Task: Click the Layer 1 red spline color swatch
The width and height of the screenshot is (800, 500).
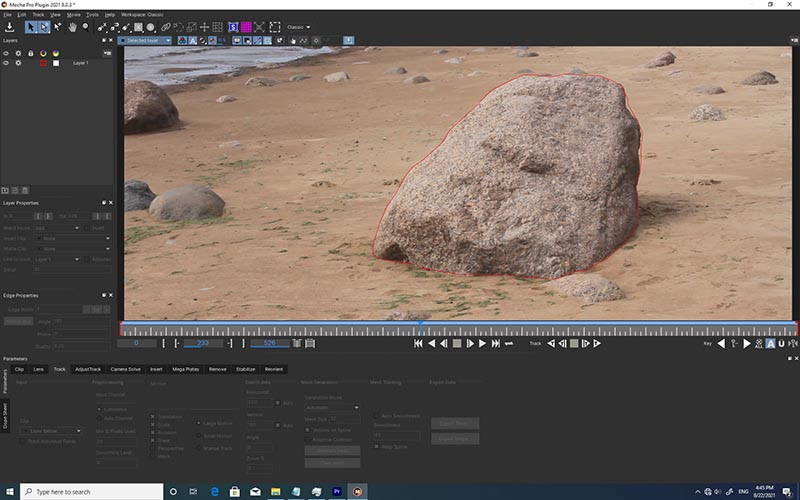Action: click(43, 63)
